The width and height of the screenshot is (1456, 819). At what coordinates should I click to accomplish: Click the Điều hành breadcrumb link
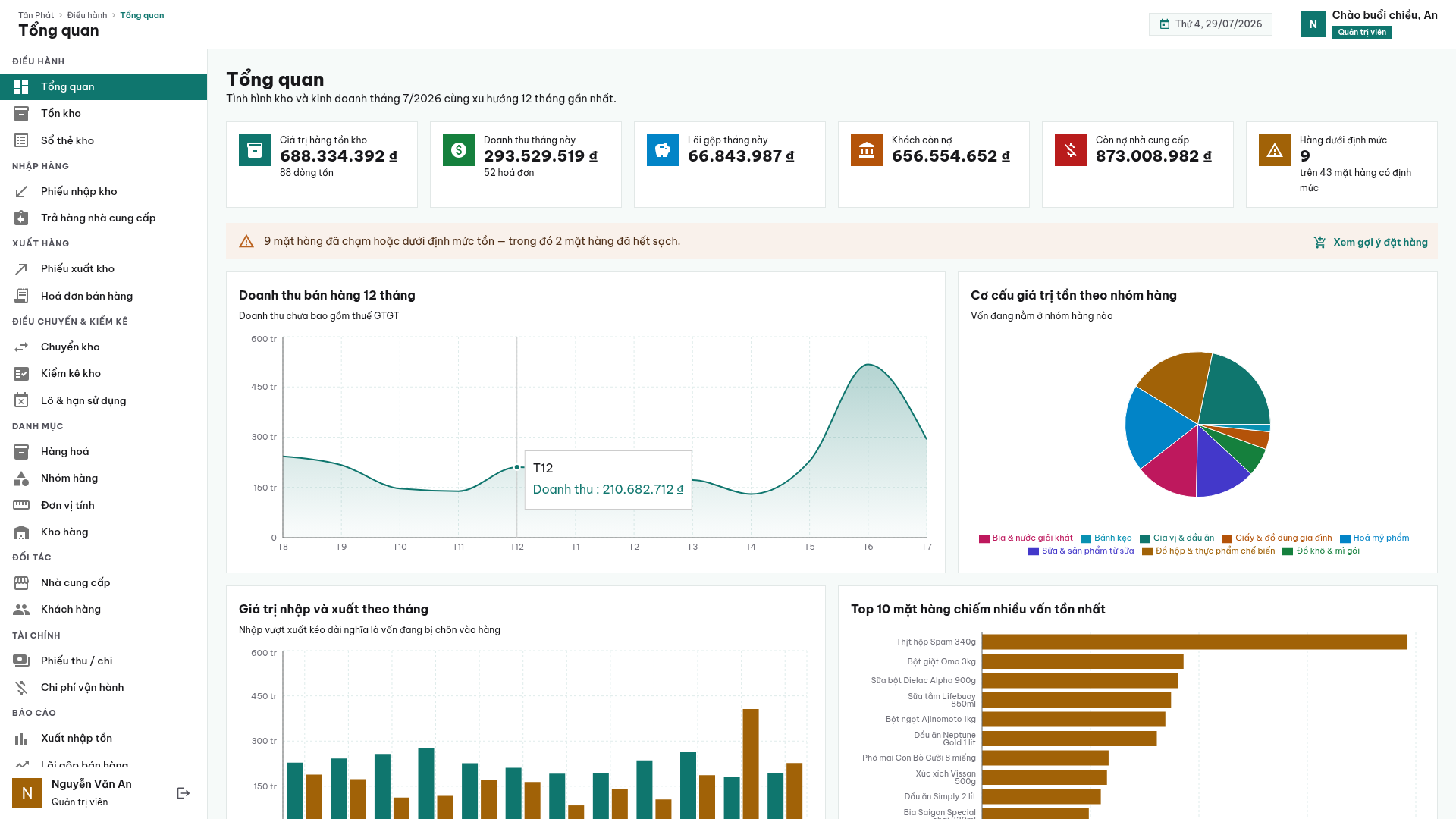[87, 15]
